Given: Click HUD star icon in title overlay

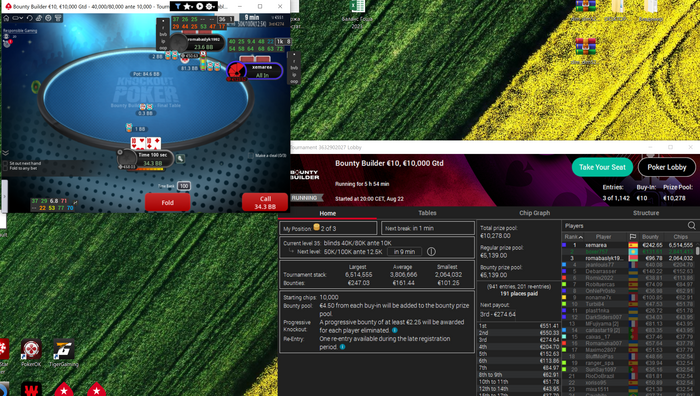Looking at the screenshot, I should [x=188, y=6].
